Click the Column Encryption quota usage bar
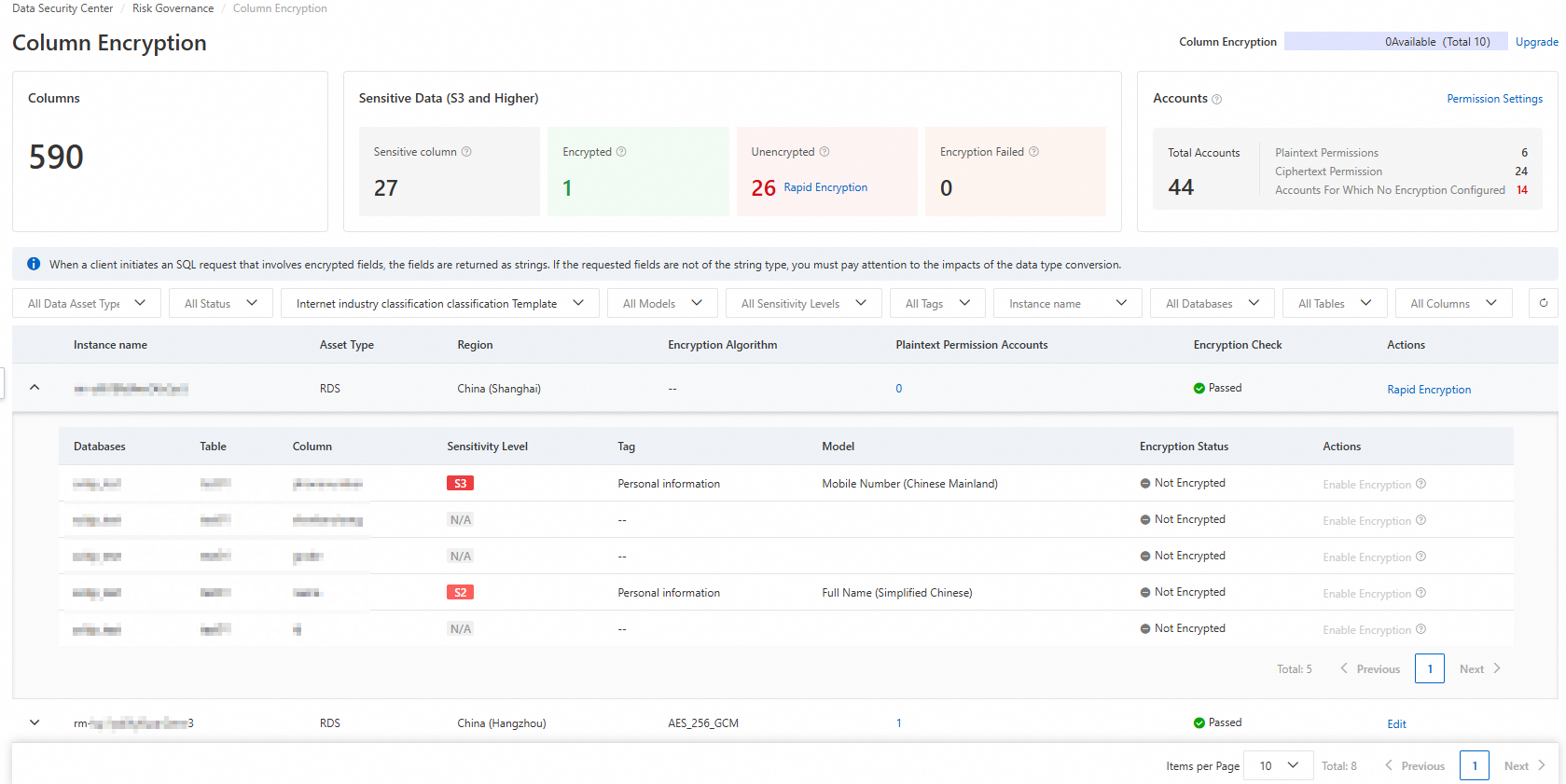 [1395, 42]
